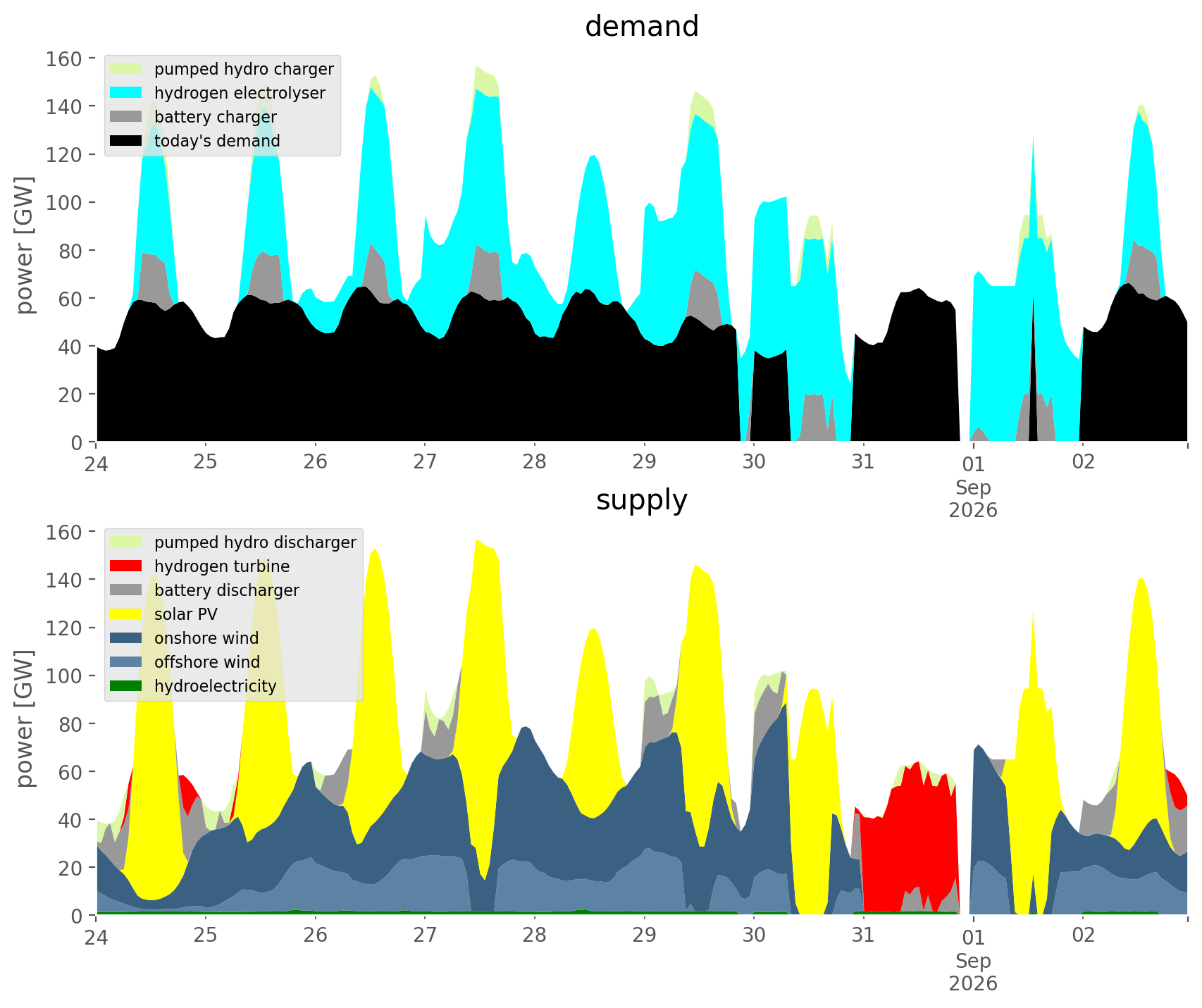Click the pumped hydro discharger legend label
The image size is (1202, 1008).
[x=255, y=542]
